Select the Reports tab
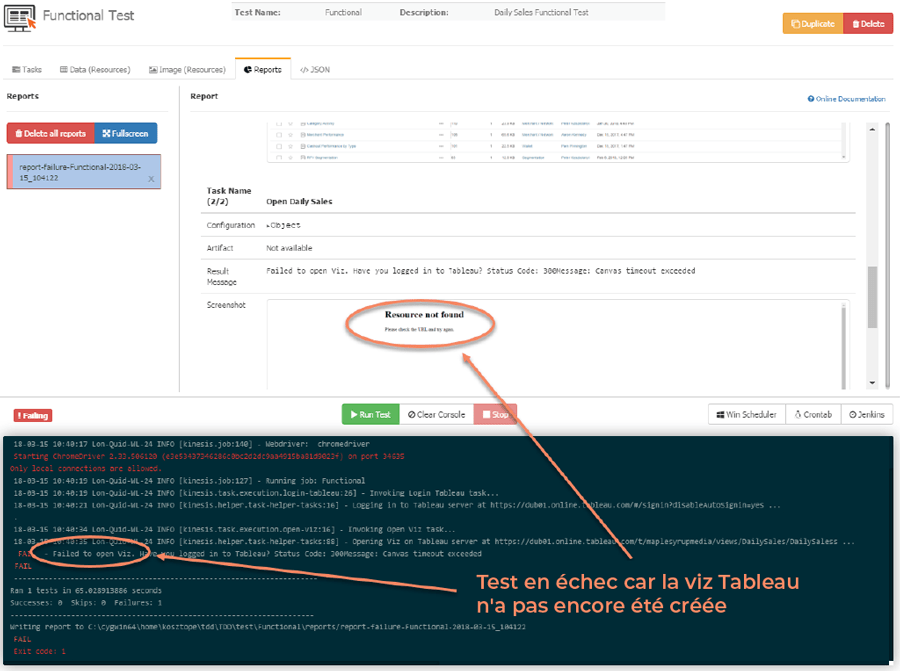Viewport: 900px width, 671px height. 263,69
